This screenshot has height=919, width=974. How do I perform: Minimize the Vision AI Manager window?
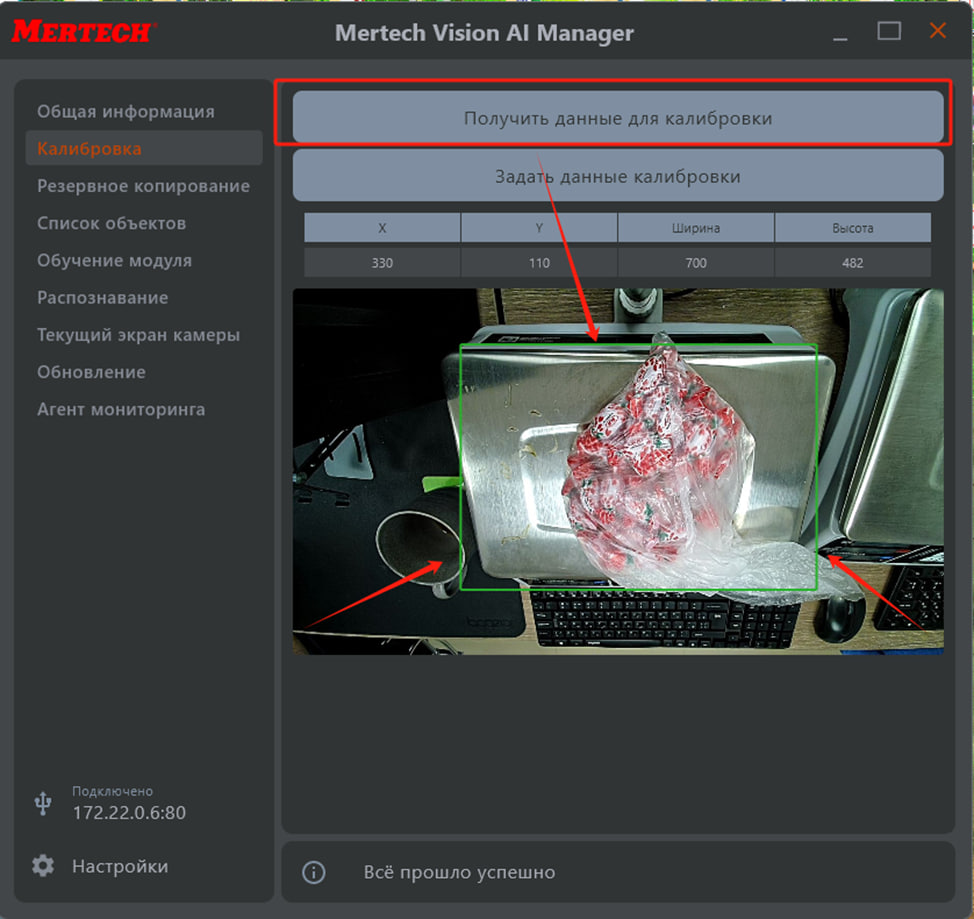point(842,32)
